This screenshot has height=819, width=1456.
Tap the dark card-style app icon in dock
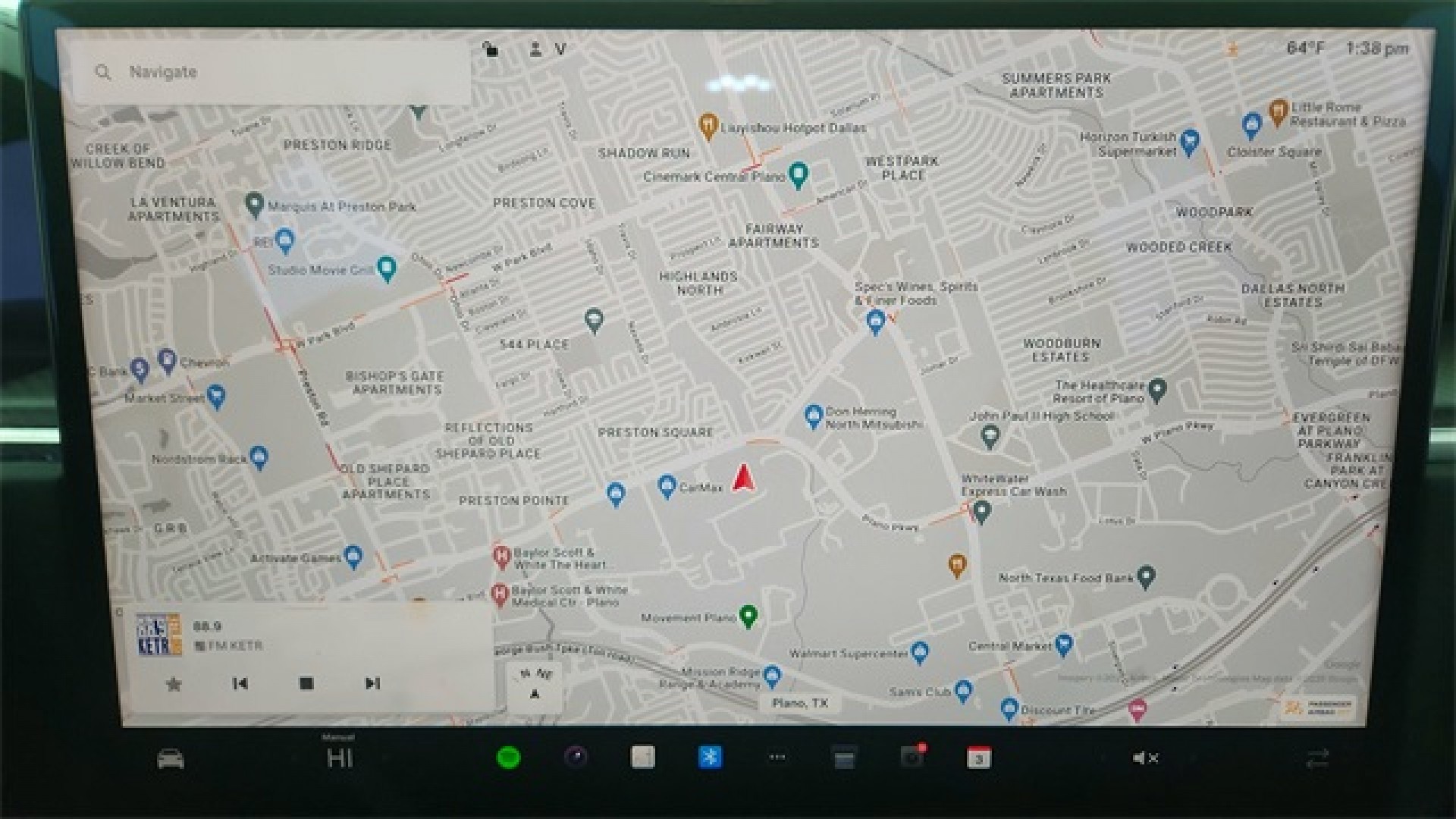[844, 758]
